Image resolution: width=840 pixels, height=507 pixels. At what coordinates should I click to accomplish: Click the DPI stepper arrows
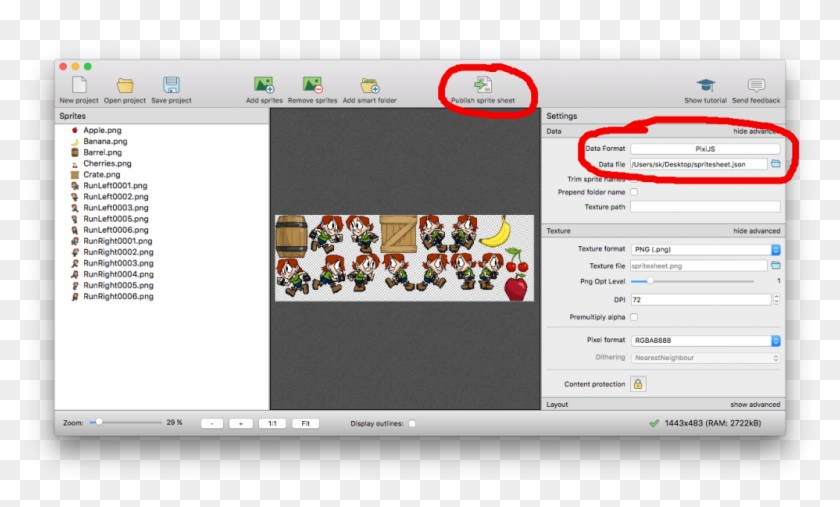point(776,300)
